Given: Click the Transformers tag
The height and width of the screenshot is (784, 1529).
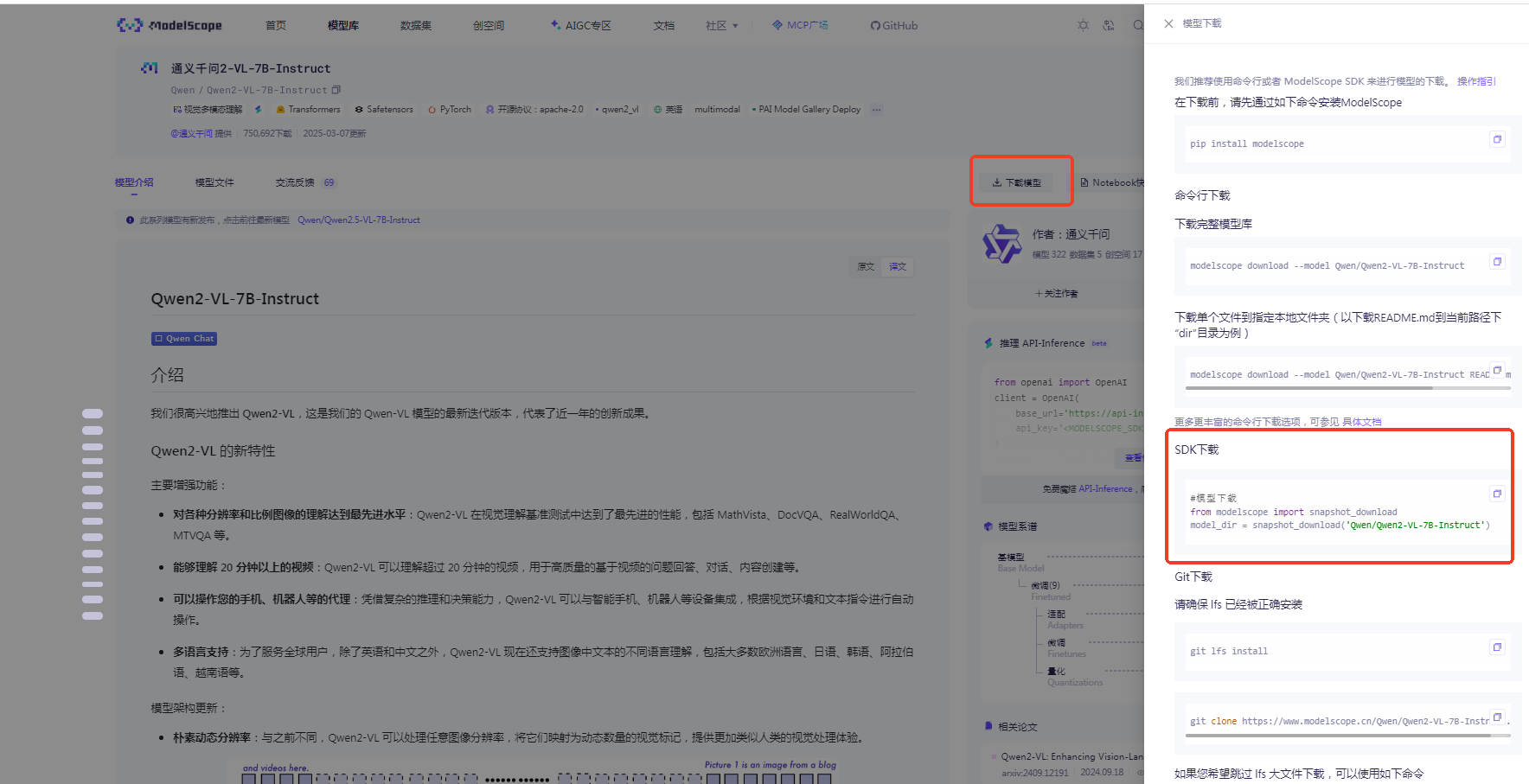Looking at the screenshot, I should click(x=308, y=110).
